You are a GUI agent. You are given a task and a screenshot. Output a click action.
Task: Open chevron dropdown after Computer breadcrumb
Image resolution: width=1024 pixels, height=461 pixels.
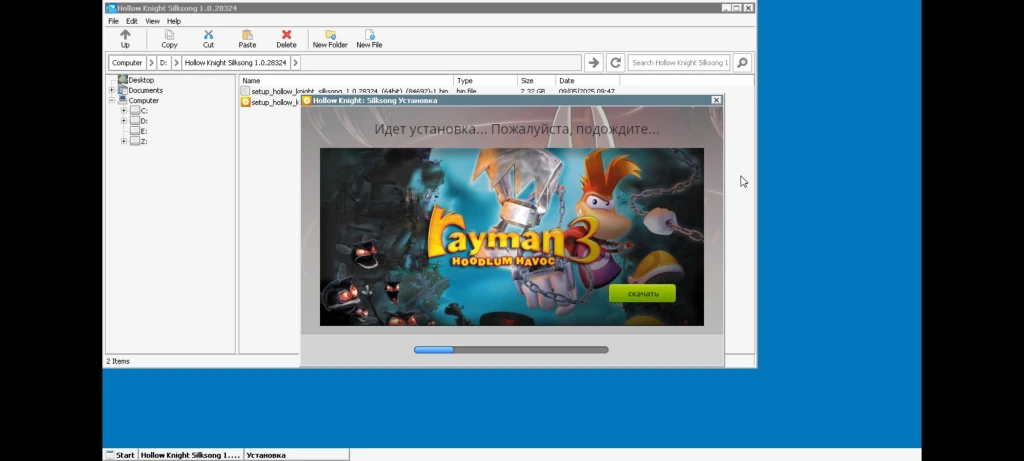(152, 63)
